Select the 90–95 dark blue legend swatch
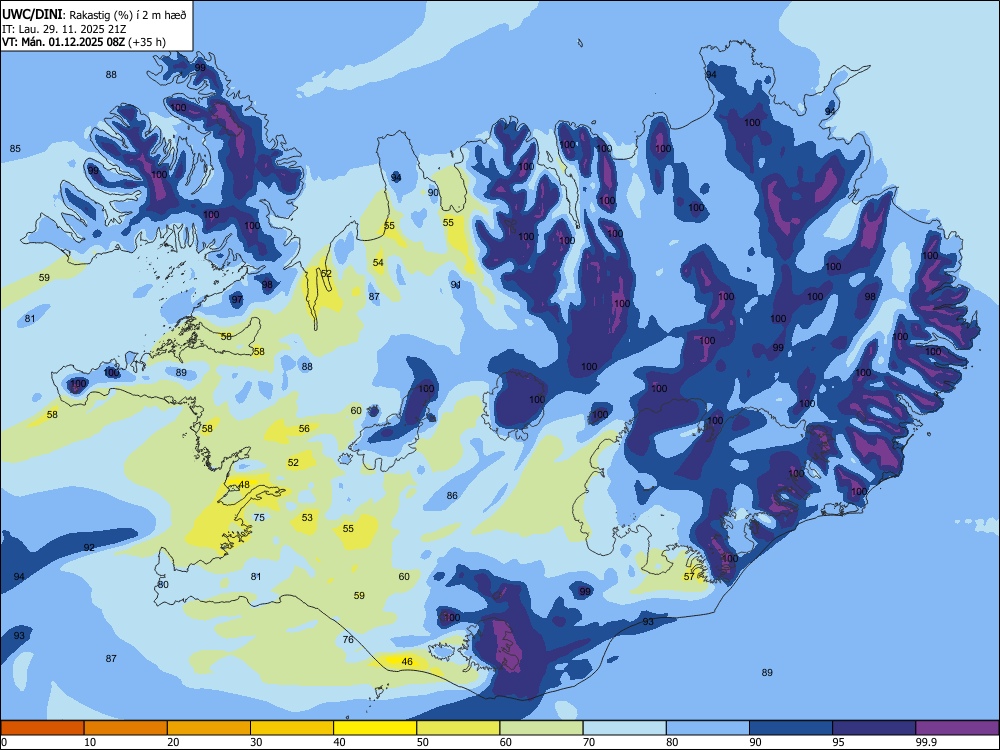The height and width of the screenshot is (750, 1000). 791,728
